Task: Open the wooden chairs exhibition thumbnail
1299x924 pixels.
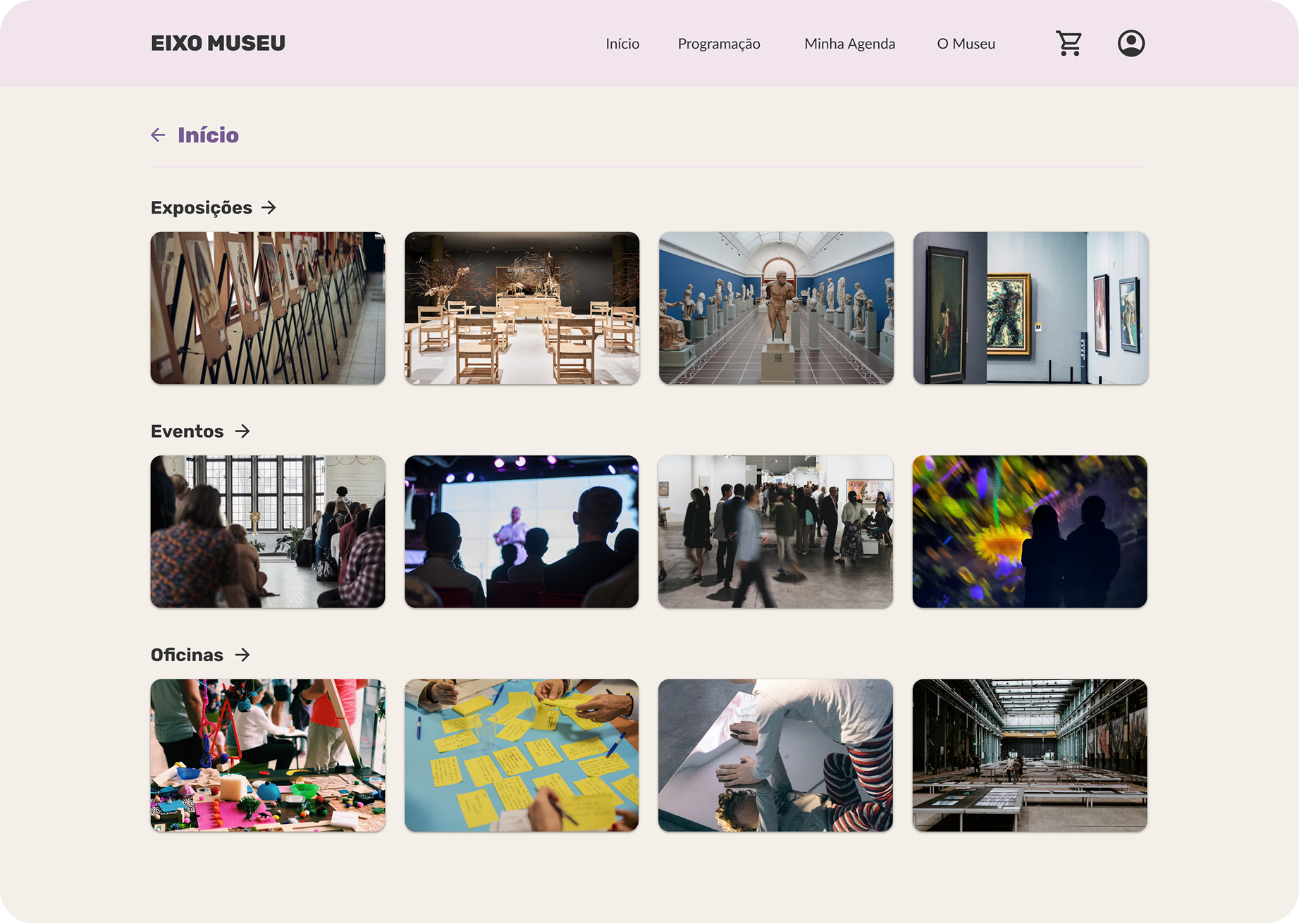Action: pyautogui.click(x=522, y=308)
